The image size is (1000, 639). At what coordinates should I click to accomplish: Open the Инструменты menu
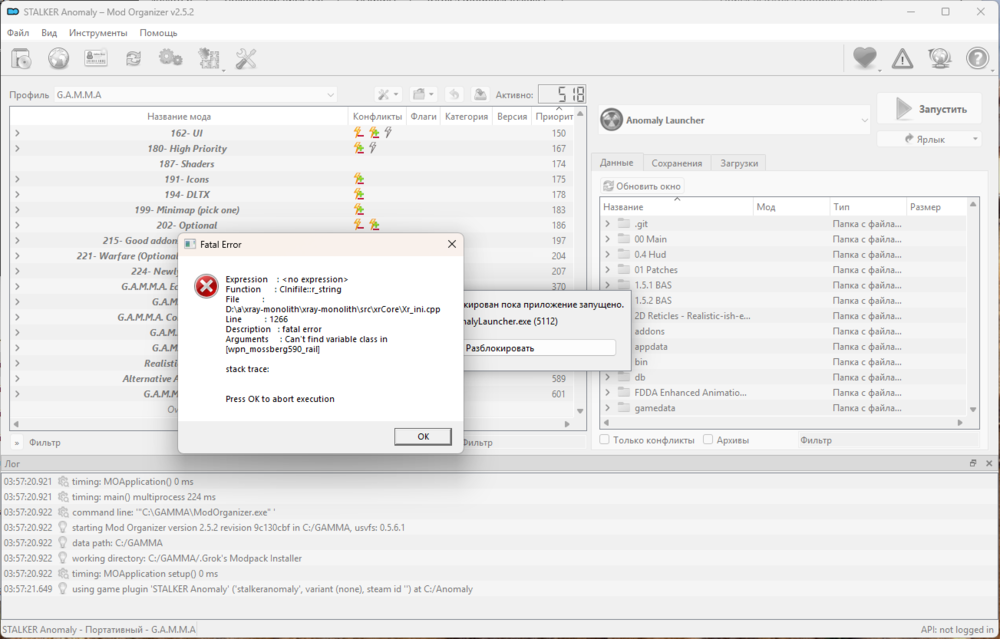(98, 33)
